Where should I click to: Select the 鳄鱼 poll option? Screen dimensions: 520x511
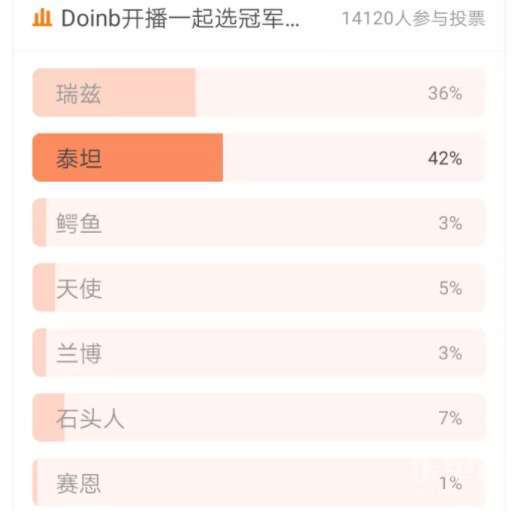(x=258, y=222)
